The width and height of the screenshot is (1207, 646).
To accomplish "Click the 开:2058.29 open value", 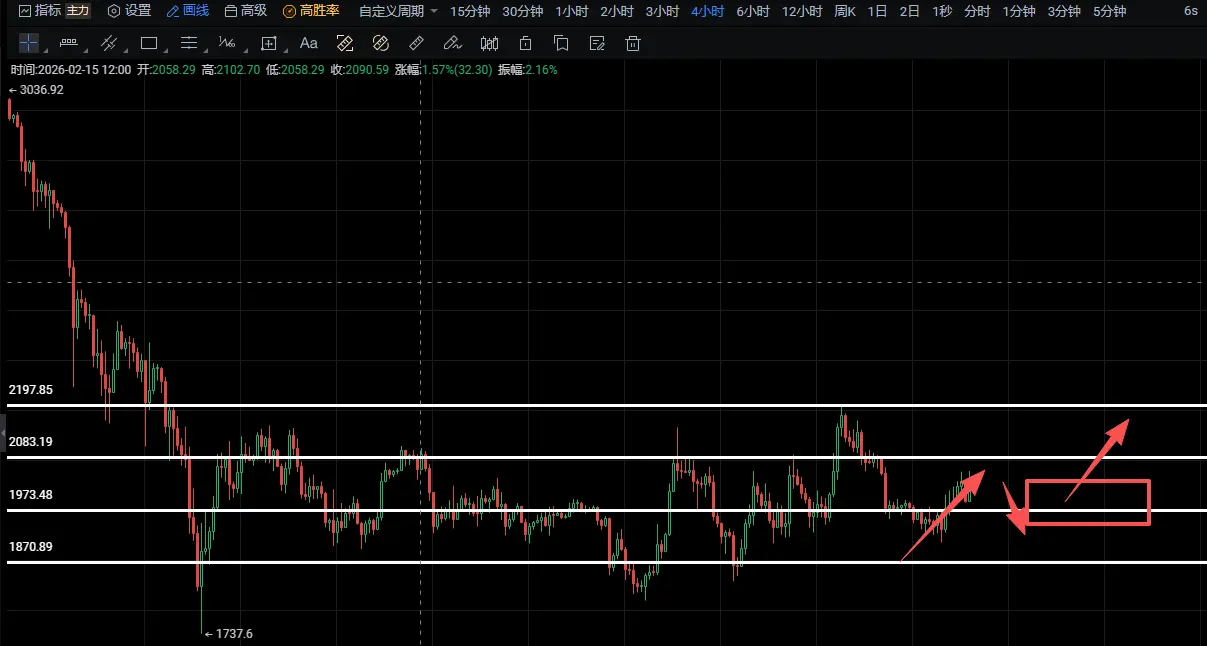I will coord(166,70).
